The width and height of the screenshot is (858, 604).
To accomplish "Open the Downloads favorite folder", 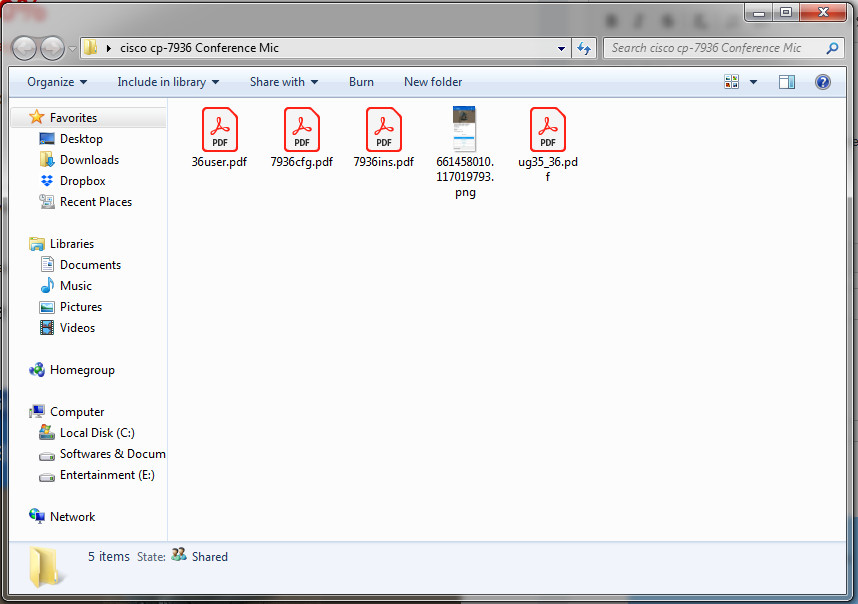I will (x=88, y=160).
